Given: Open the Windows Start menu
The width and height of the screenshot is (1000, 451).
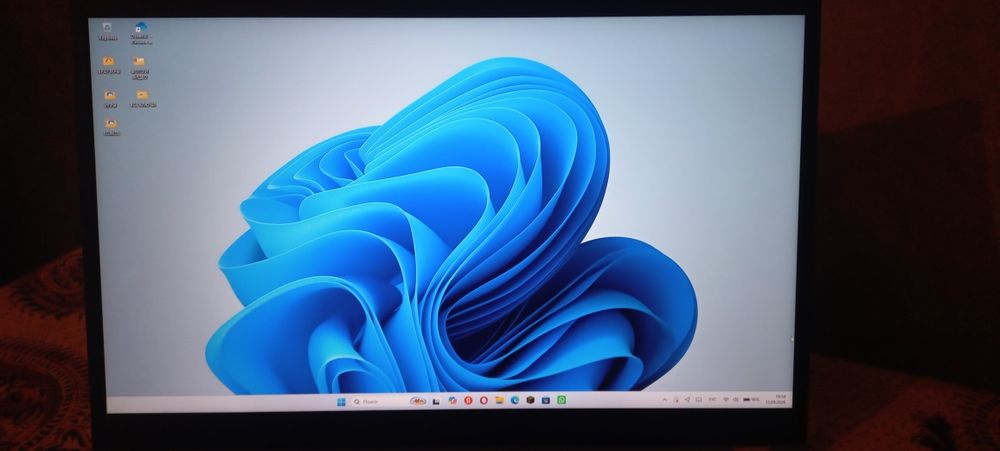Looking at the screenshot, I should click(x=341, y=401).
